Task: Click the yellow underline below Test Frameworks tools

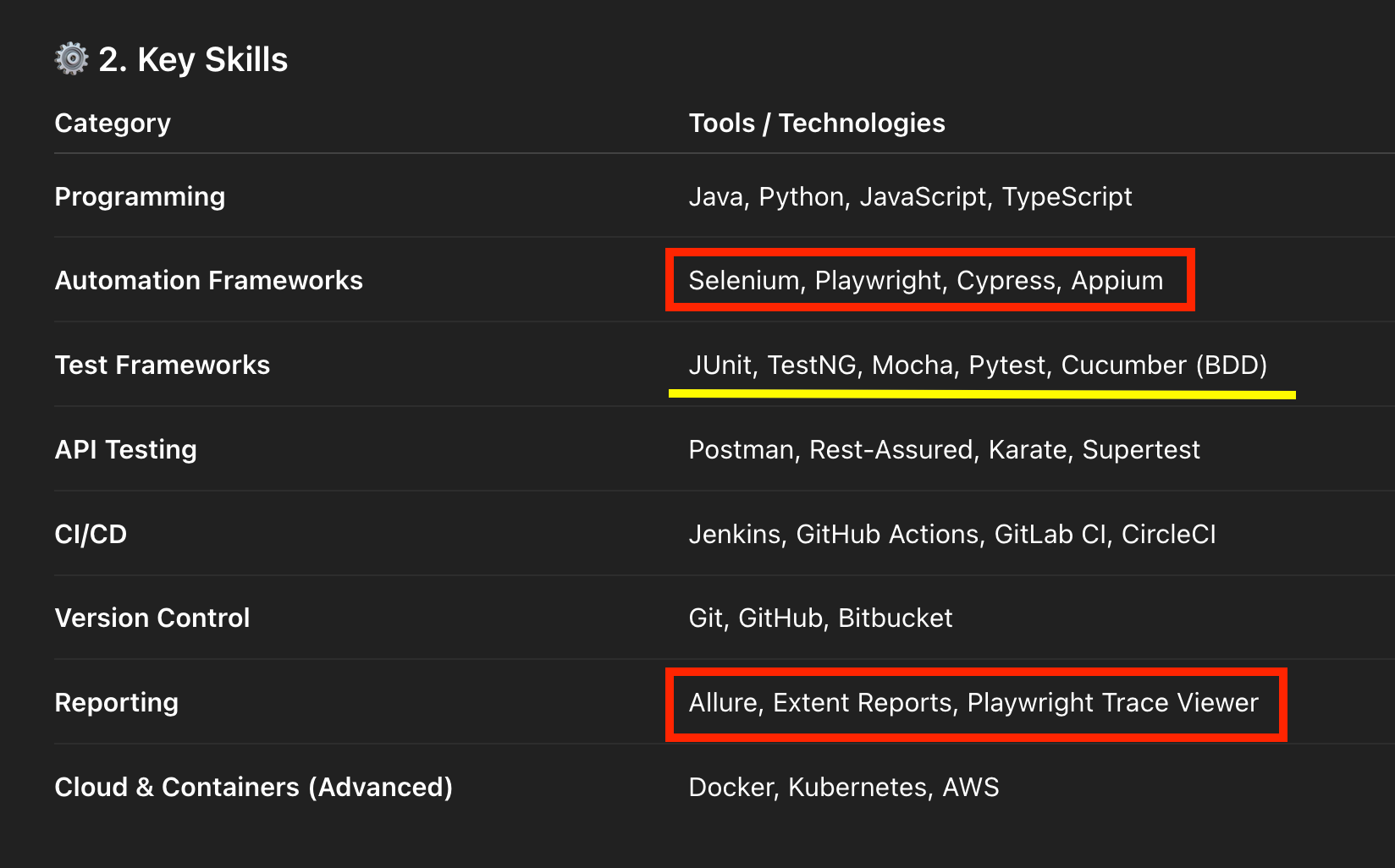Action: tap(982, 394)
